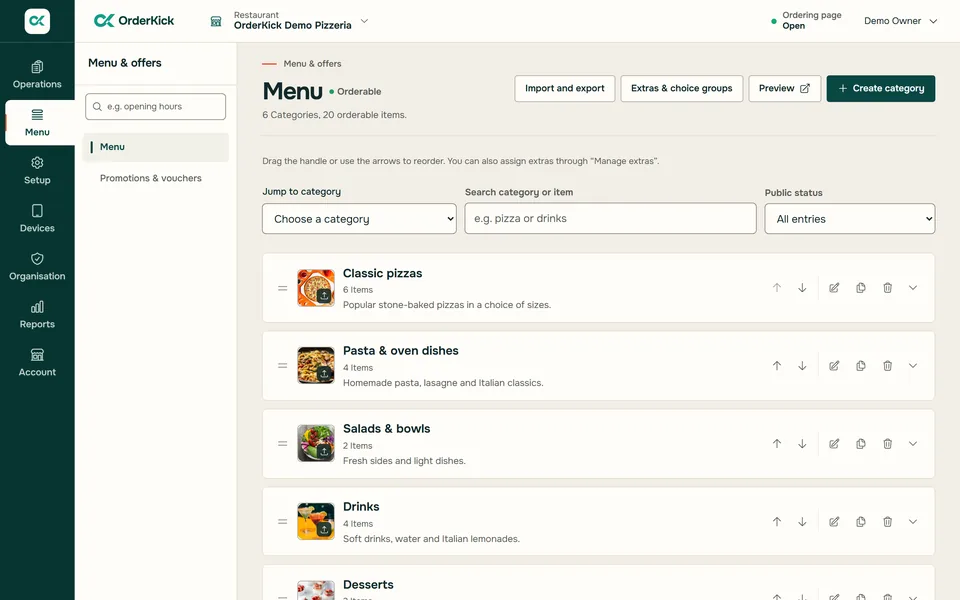Expand the Classic pizzas category
This screenshot has height=600, width=960.
click(x=913, y=288)
